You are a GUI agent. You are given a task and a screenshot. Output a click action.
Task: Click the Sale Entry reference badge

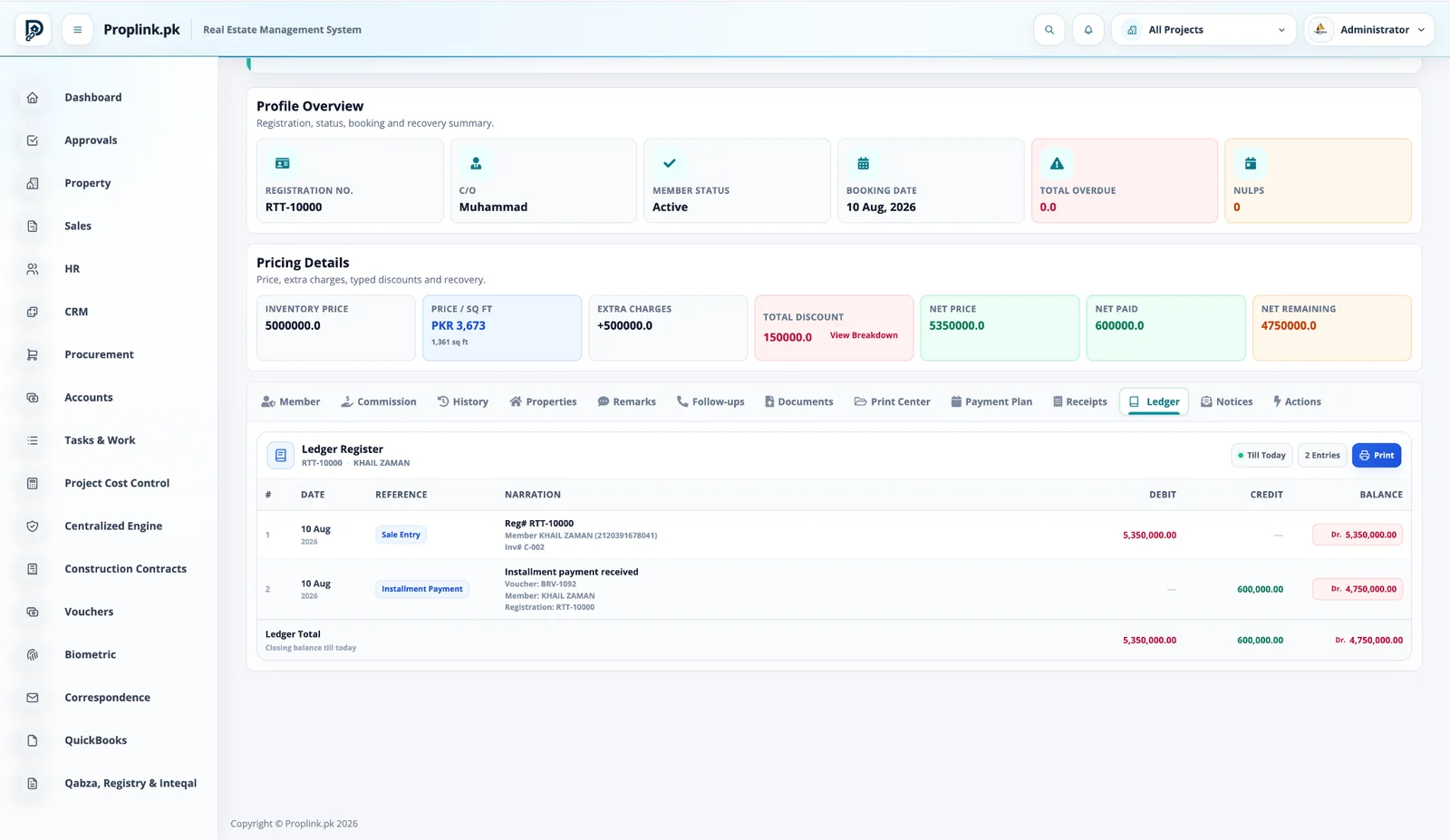point(401,536)
